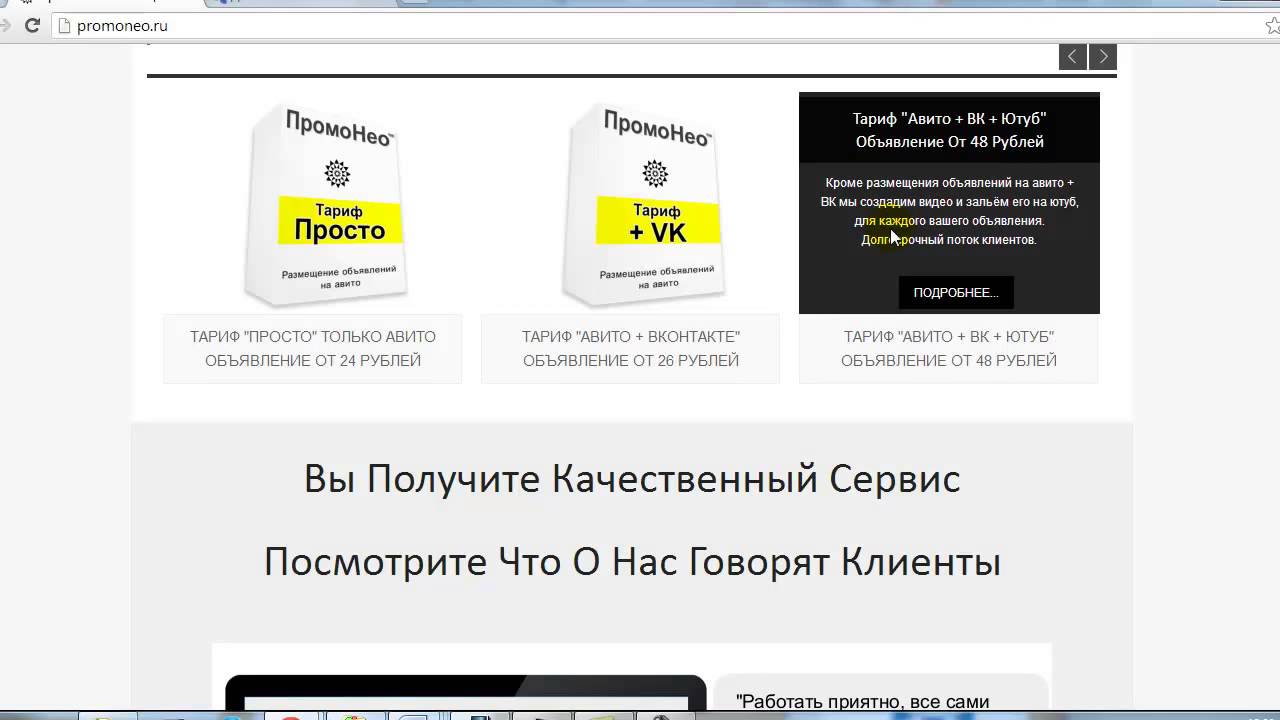Click the promoneo.ru address bar

640,26
